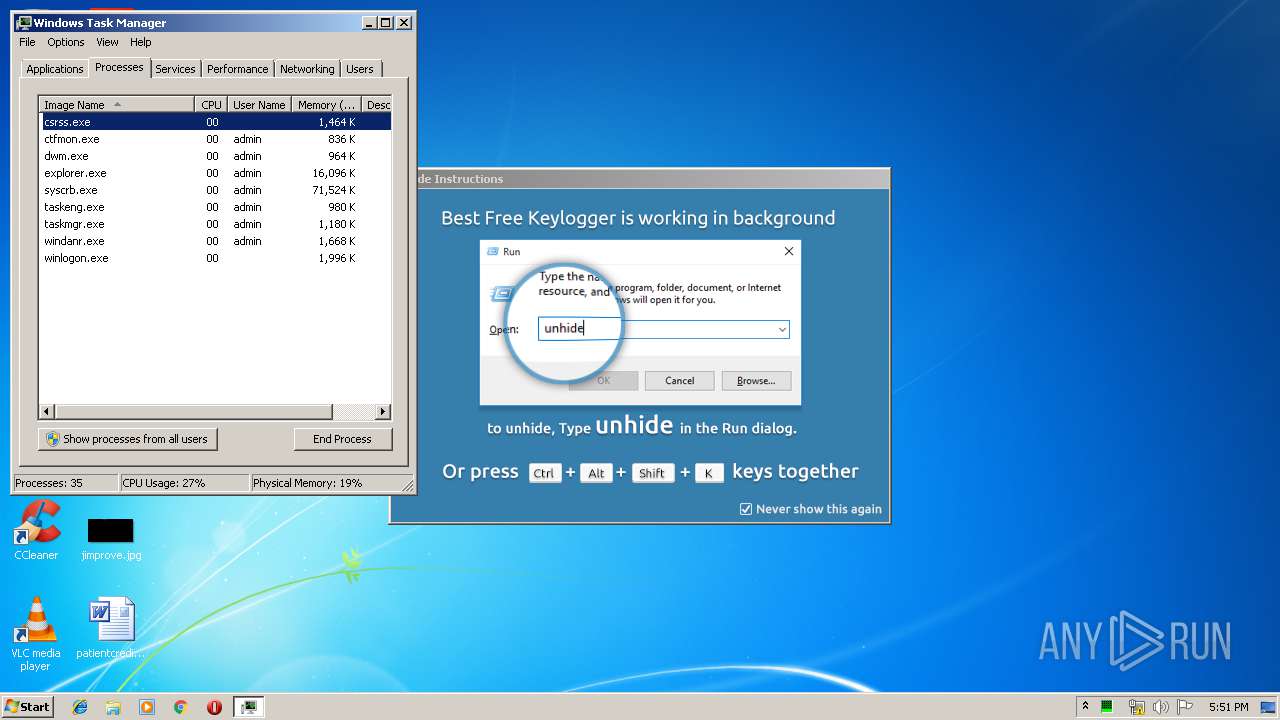The height and width of the screenshot is (720, 1280).
Task: Switch to Users tab
Action: (360, 69)
